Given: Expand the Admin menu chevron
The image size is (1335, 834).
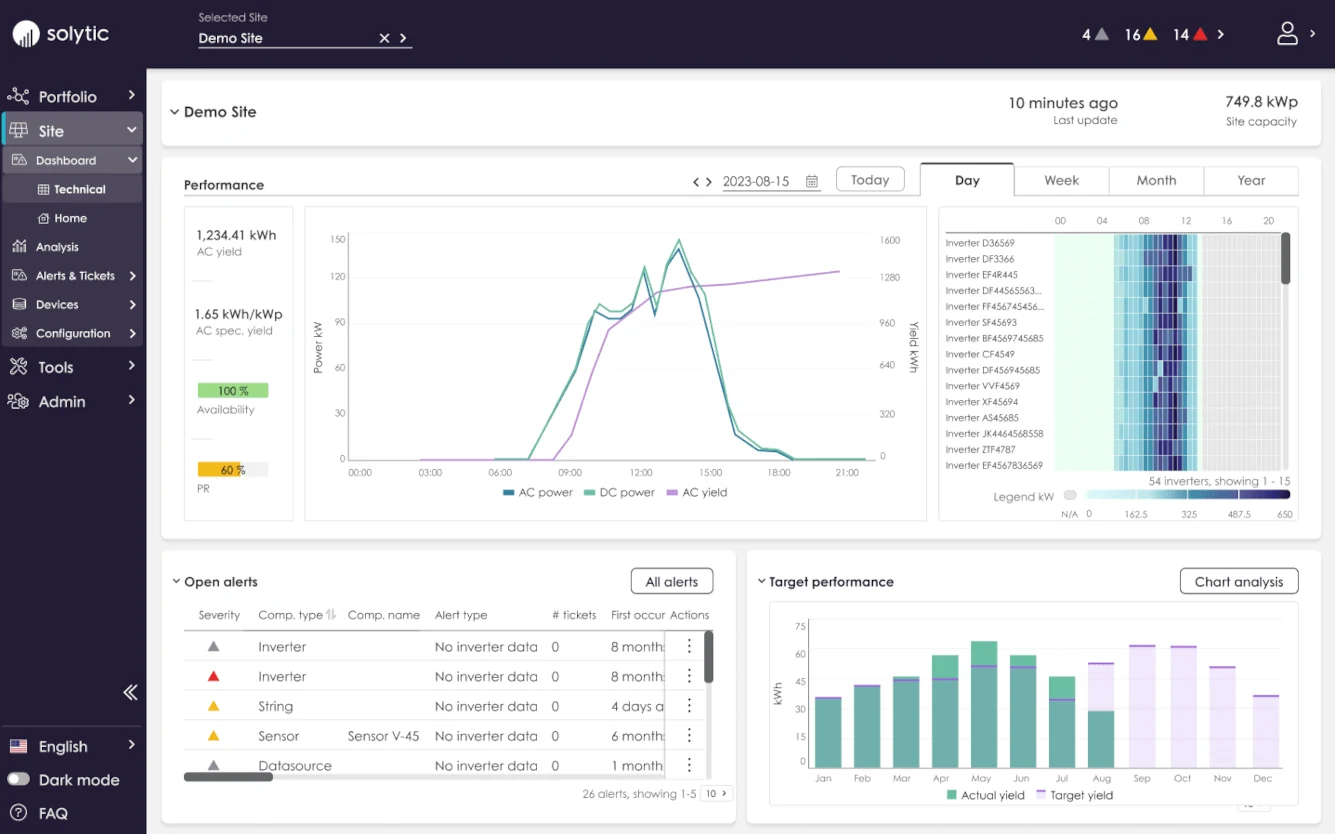Looking at the screenshot, I should coord(131,401).
